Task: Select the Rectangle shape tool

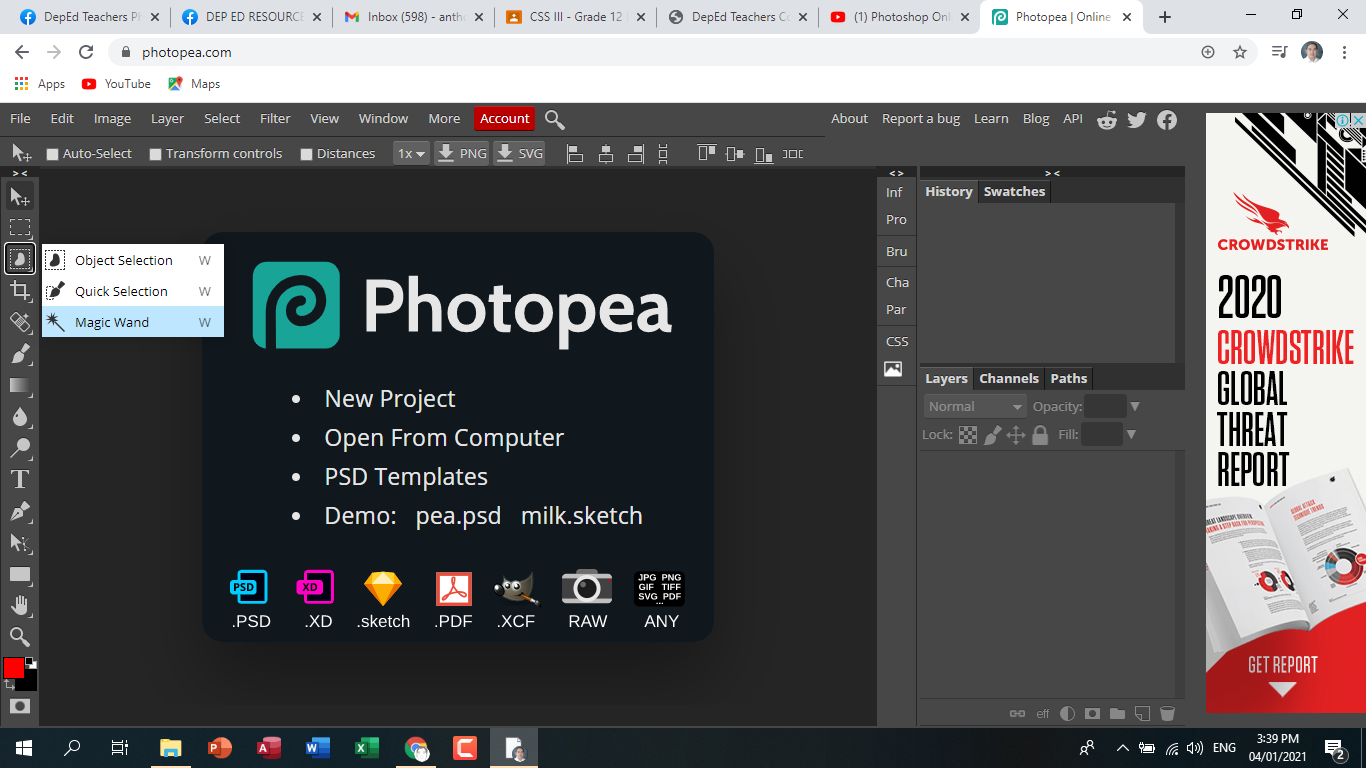Action: [20, 574]
